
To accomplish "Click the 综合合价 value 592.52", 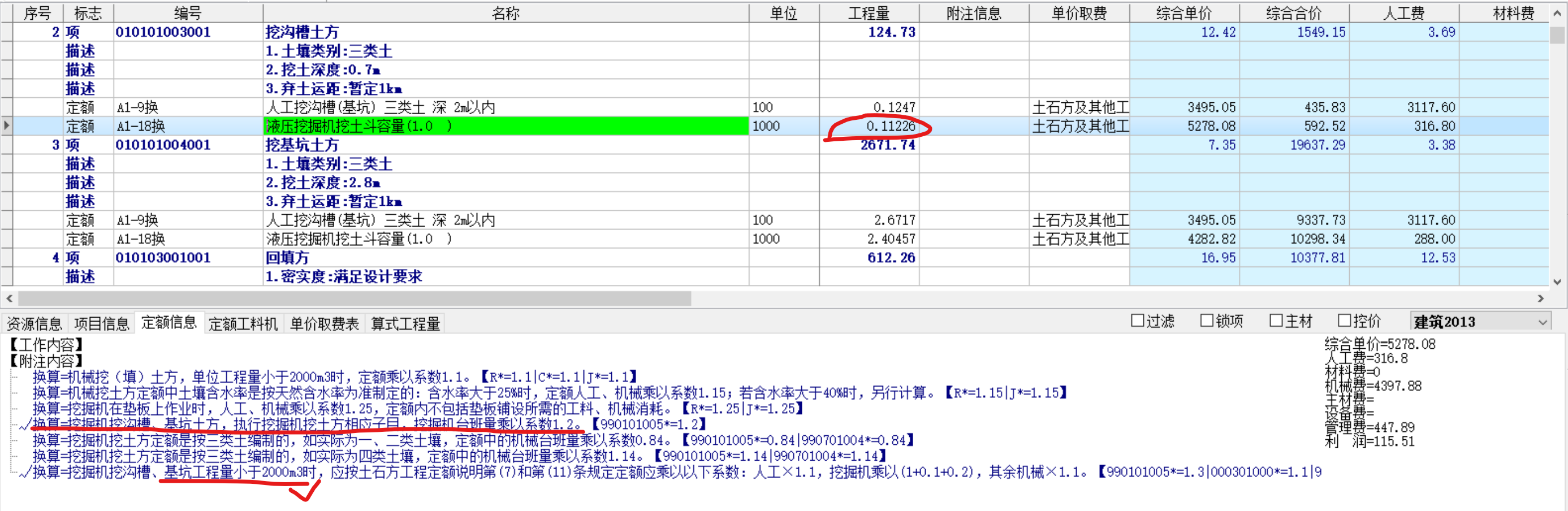I will tap(1294, 126).
